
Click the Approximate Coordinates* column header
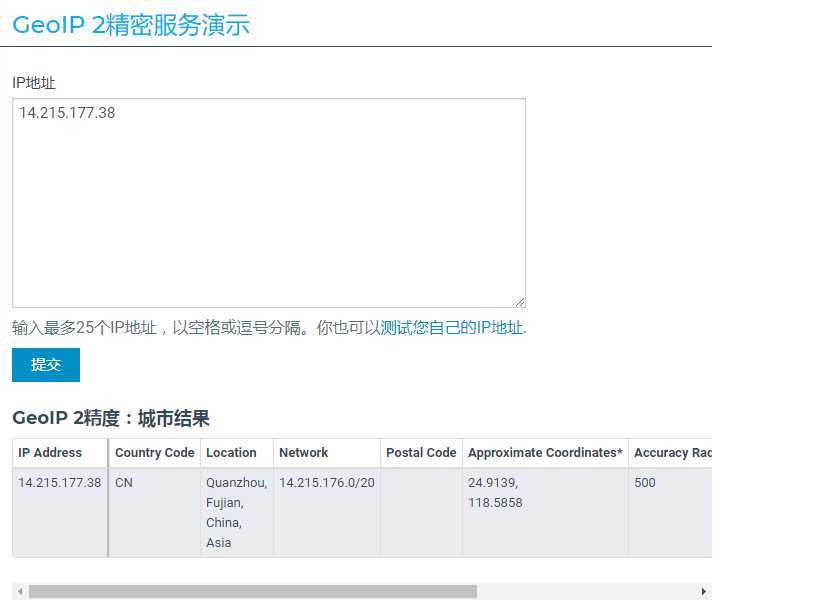(545, 453)
